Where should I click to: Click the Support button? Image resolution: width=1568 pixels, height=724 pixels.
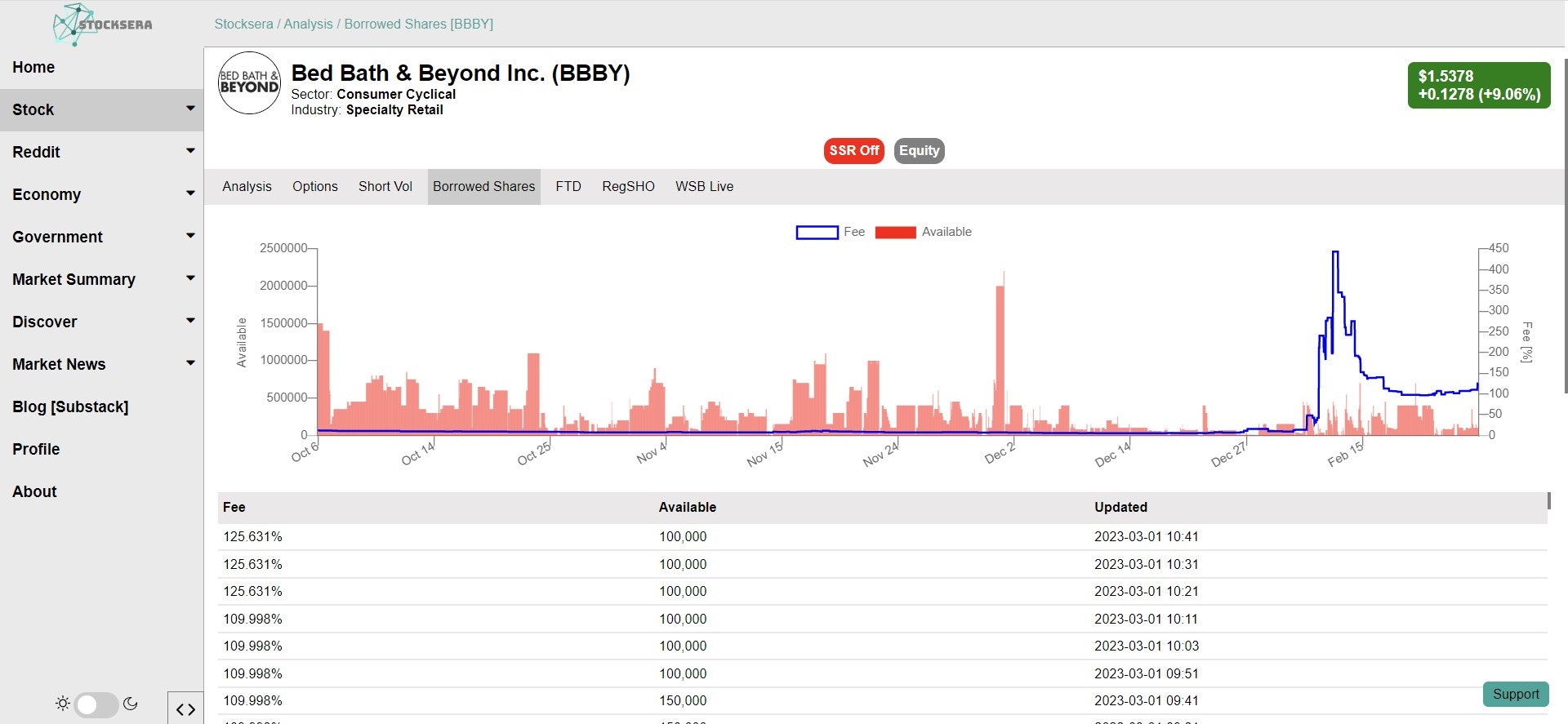[1516, 694]
